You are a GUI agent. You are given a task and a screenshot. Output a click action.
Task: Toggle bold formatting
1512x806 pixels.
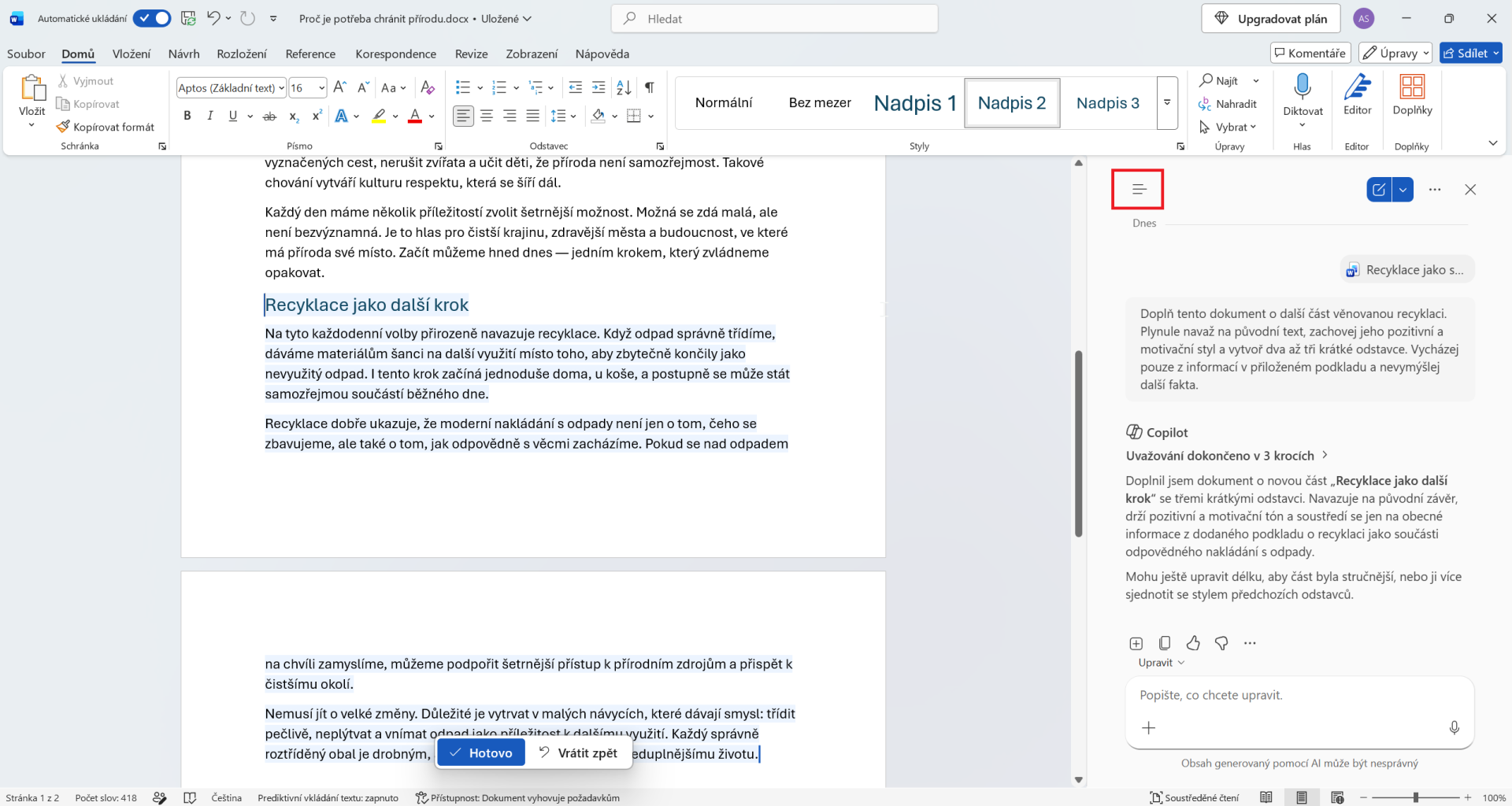187,116
